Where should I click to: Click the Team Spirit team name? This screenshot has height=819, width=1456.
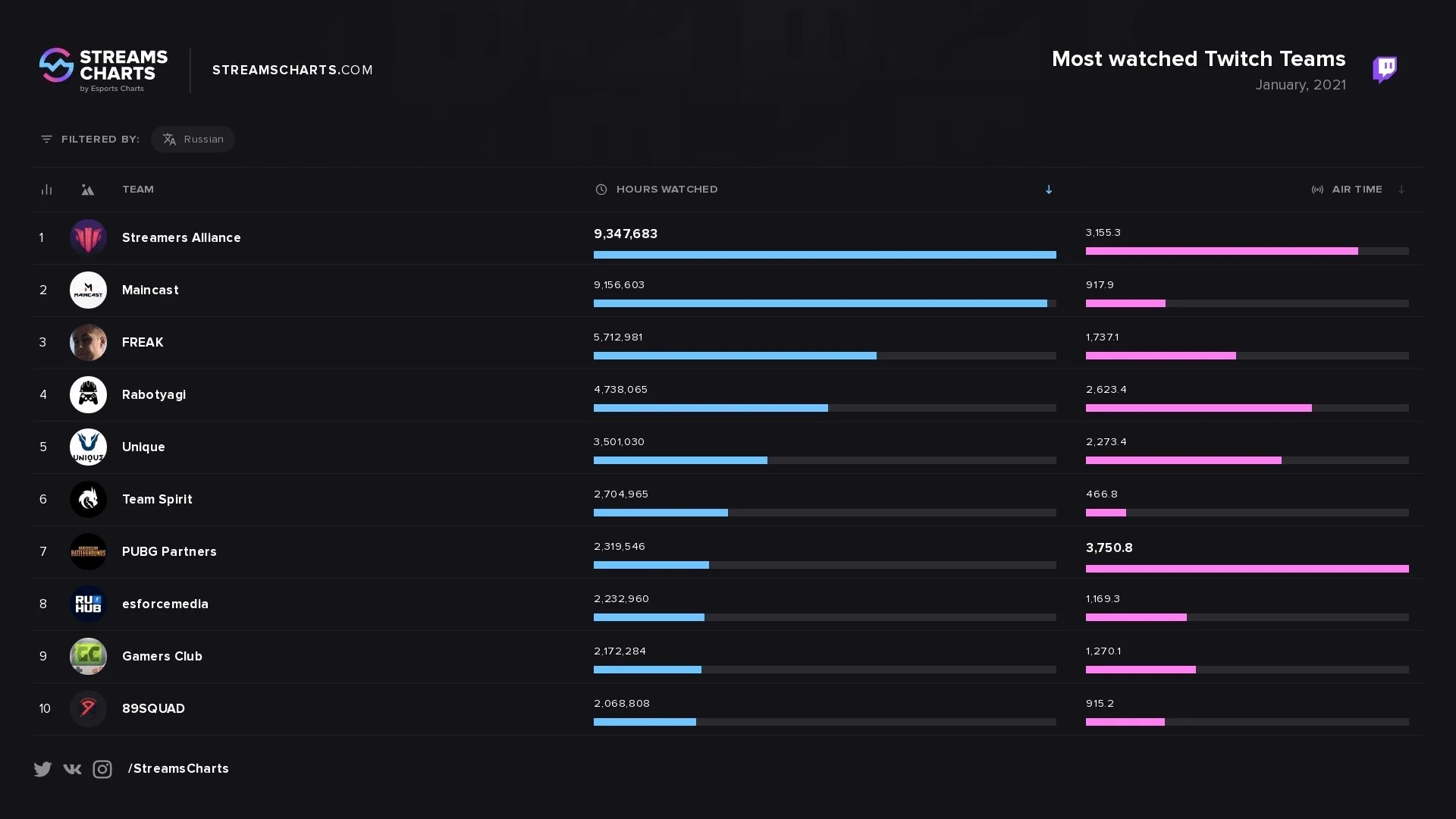[157, 499]
